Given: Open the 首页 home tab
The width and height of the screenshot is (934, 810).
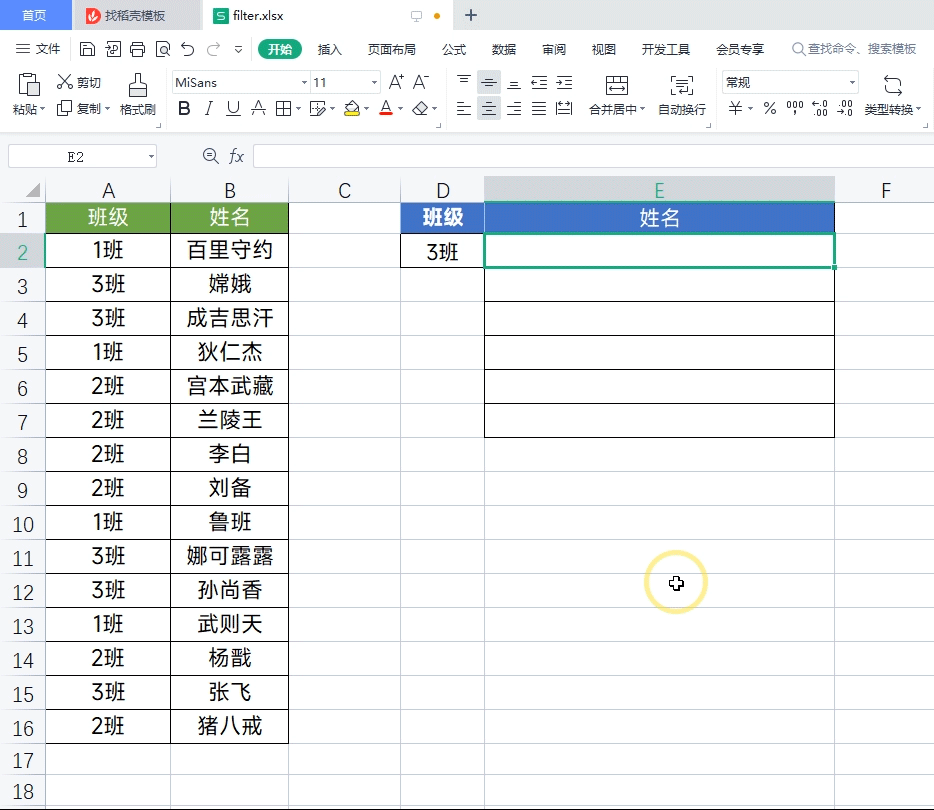Looking at the screenshot, I should pos(35,15).
